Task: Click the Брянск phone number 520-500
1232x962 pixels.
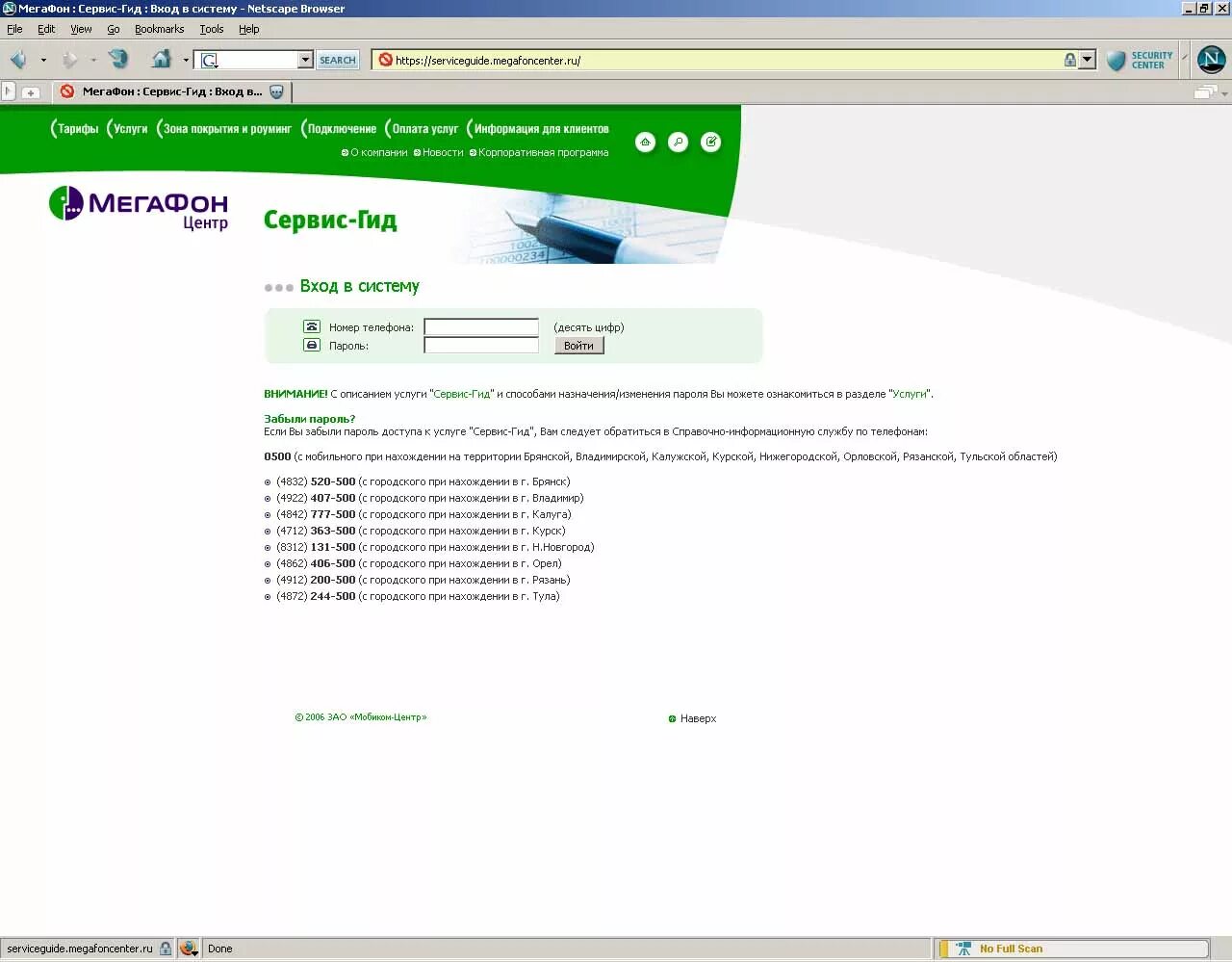Action: click(x=333, y=481)
